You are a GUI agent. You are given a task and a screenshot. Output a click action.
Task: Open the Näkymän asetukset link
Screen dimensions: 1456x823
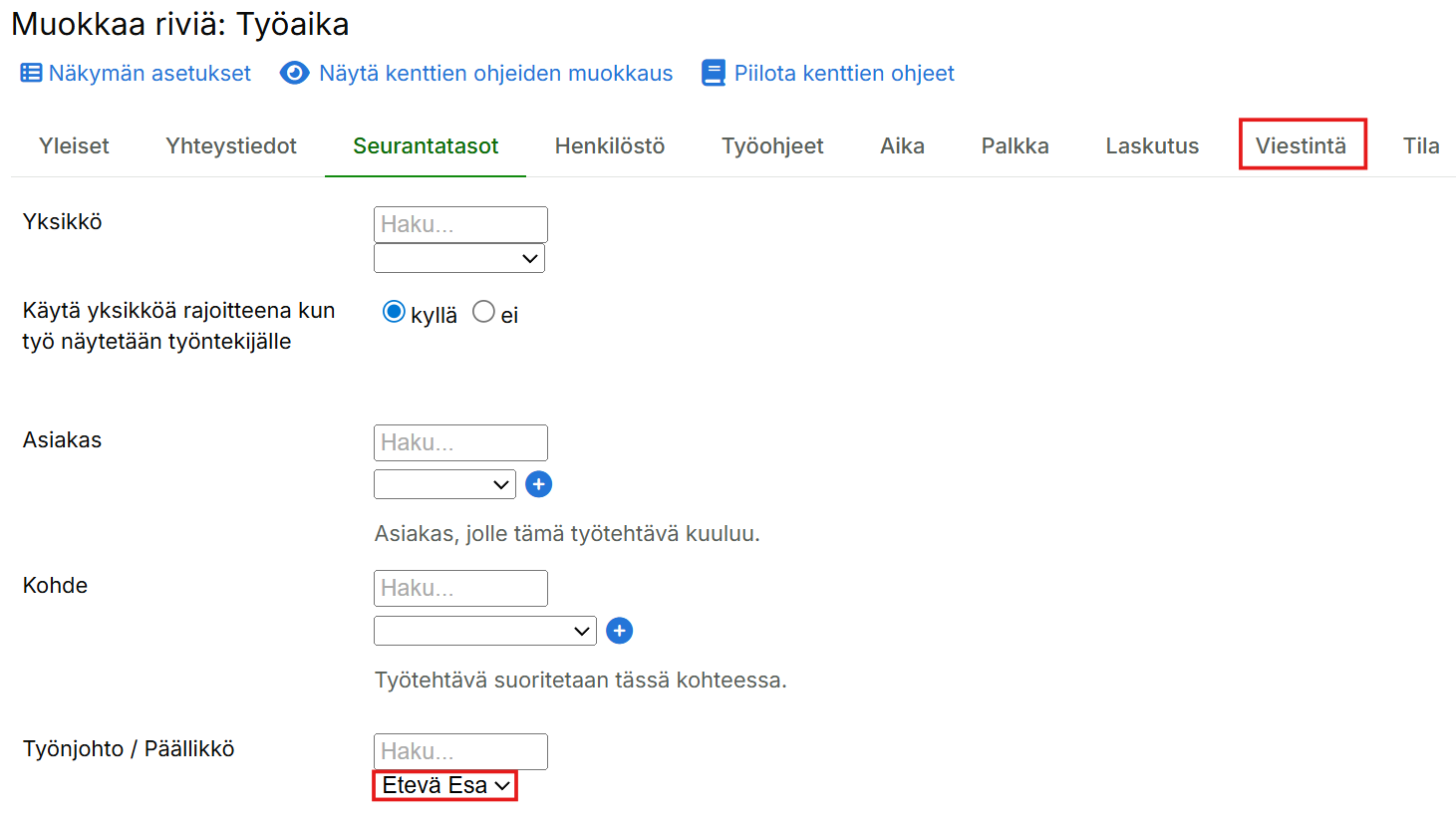[x=149, y=73]
